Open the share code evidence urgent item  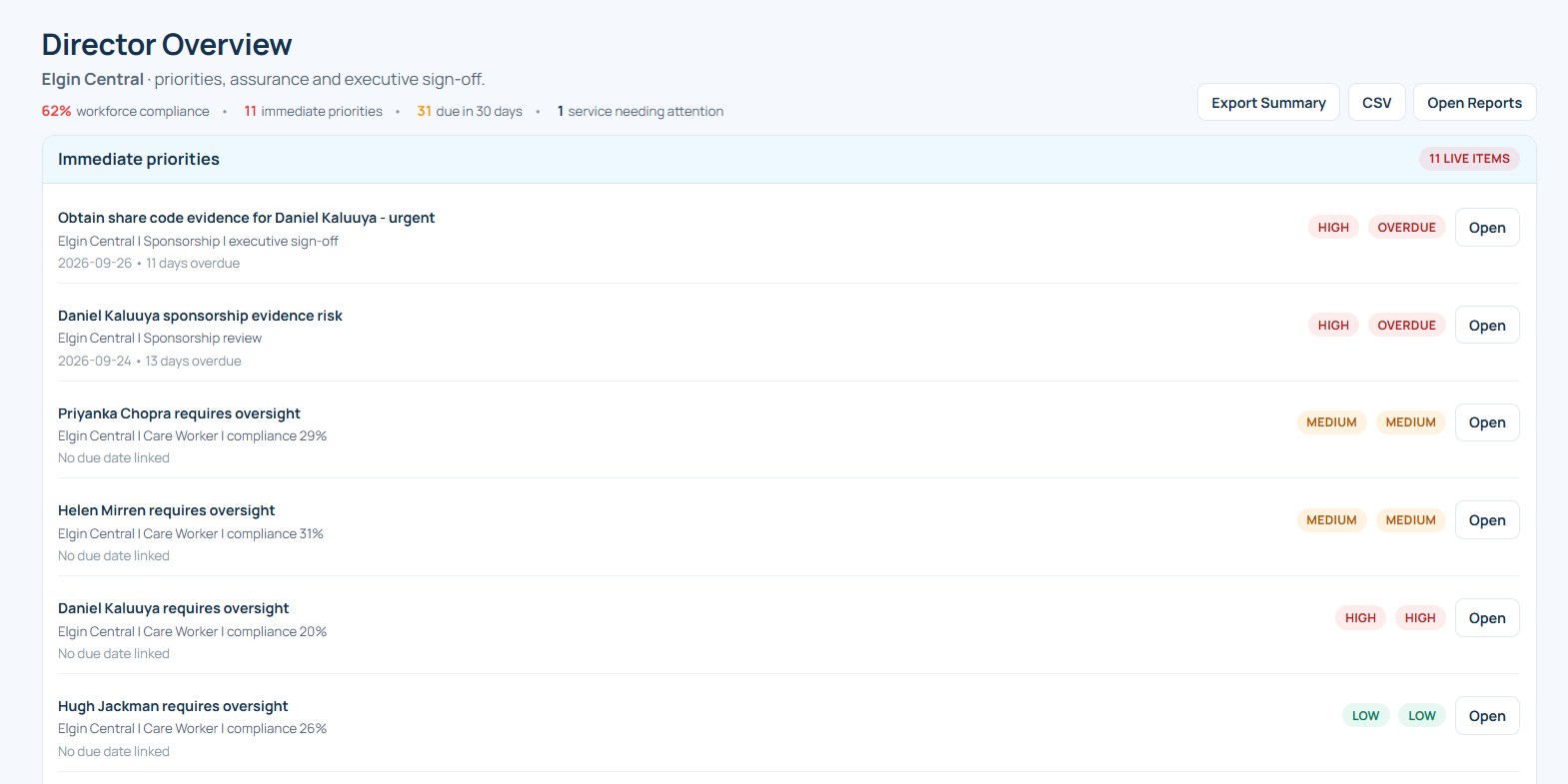1487,228
